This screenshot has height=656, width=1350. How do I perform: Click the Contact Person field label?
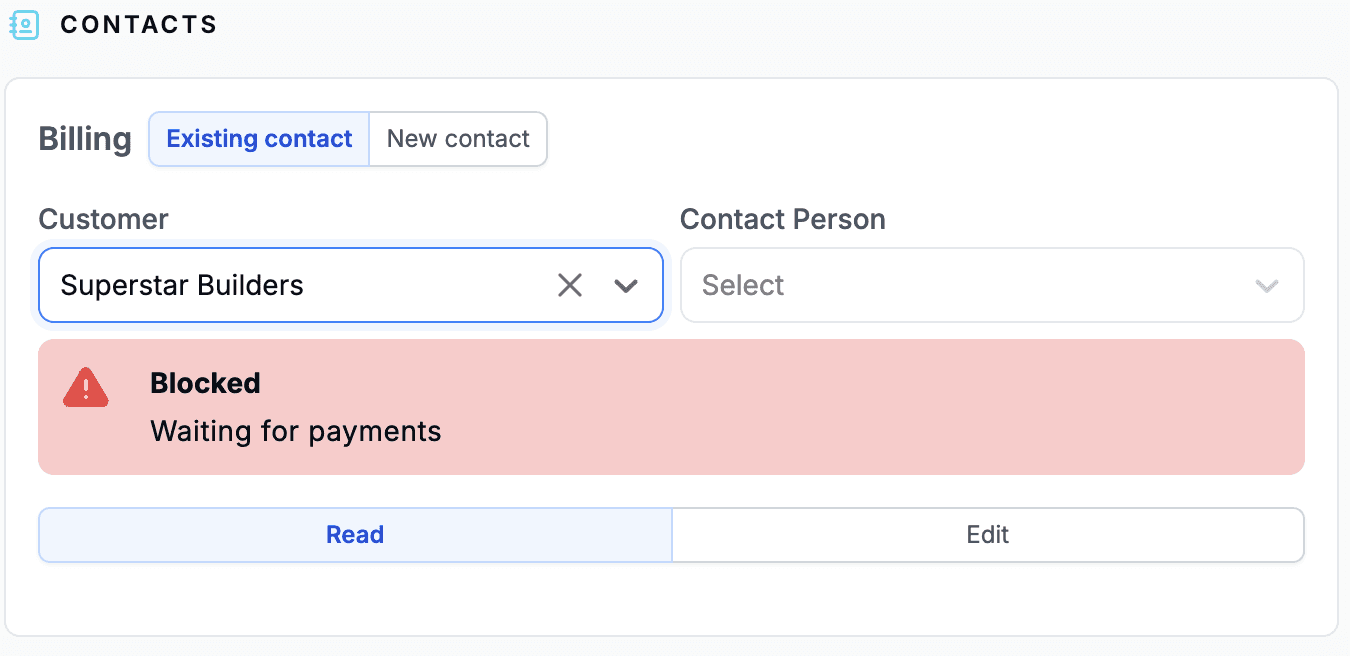pyautogui.click(x=782, y=219)
